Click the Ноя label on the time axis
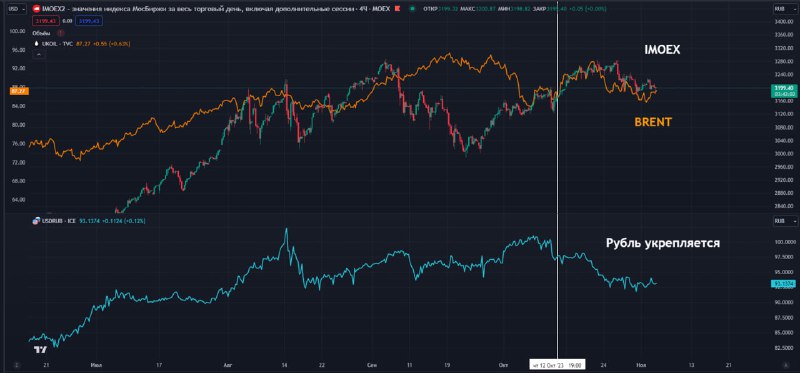The width and height of the screenshot is (800, 373). [640, 365]
